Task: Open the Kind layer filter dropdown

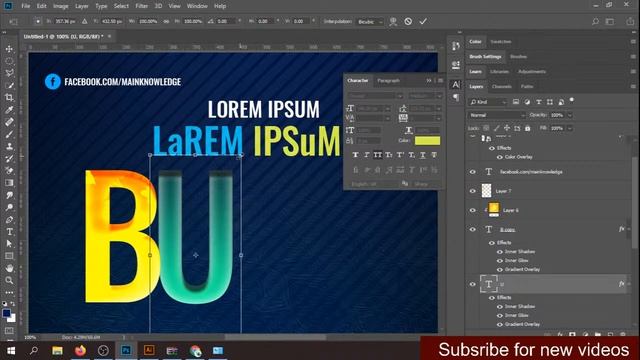Action: 487,102
